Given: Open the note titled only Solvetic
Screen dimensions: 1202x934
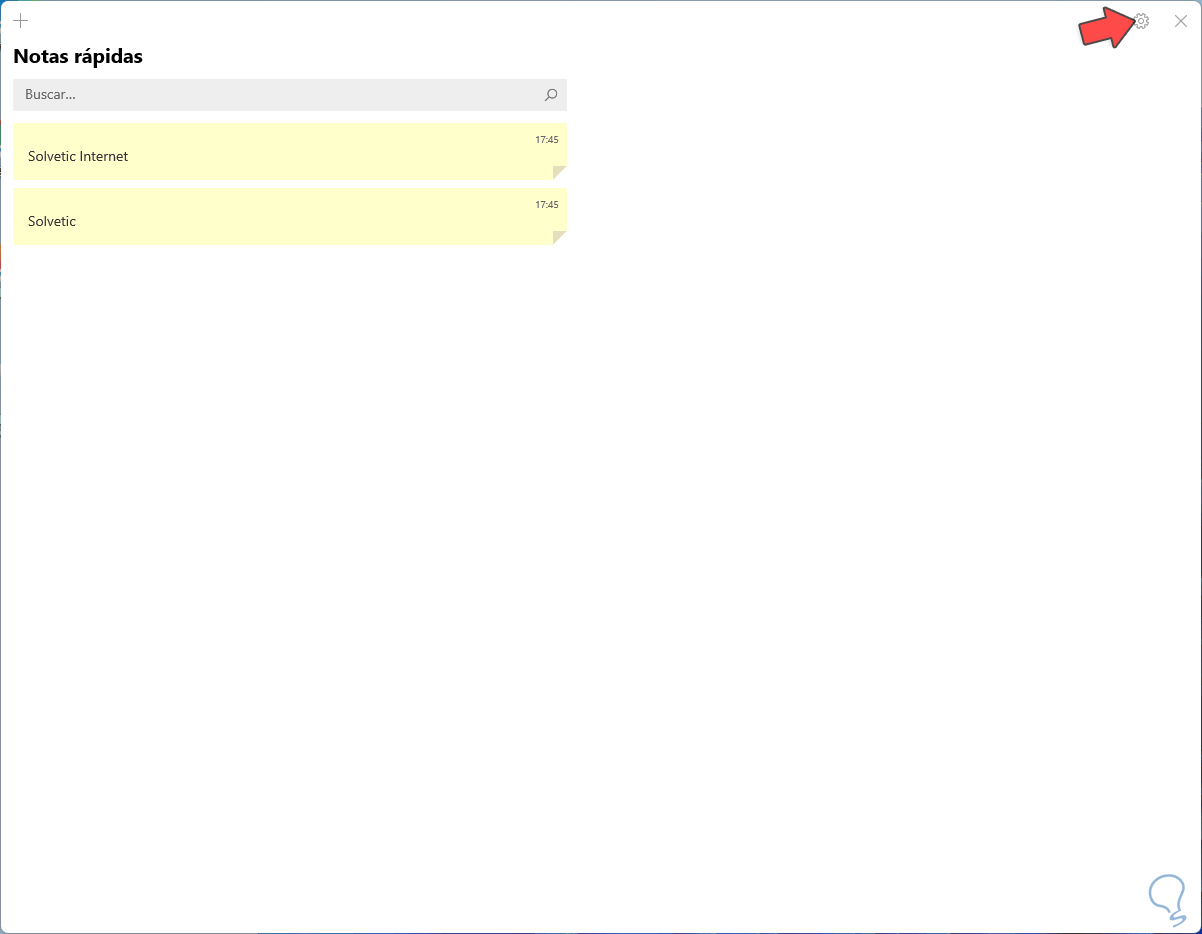Looking at the screenshot, I should click(x=290, y=217).
